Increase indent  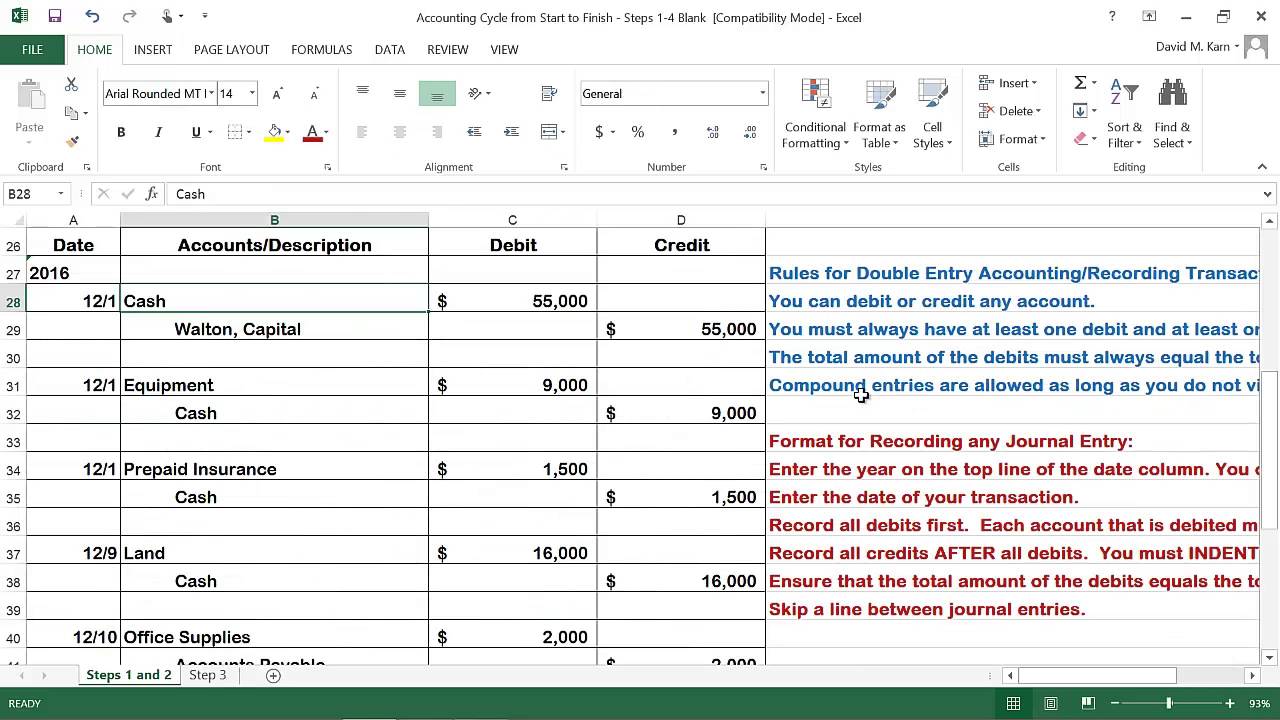click(x=512, y=132)
